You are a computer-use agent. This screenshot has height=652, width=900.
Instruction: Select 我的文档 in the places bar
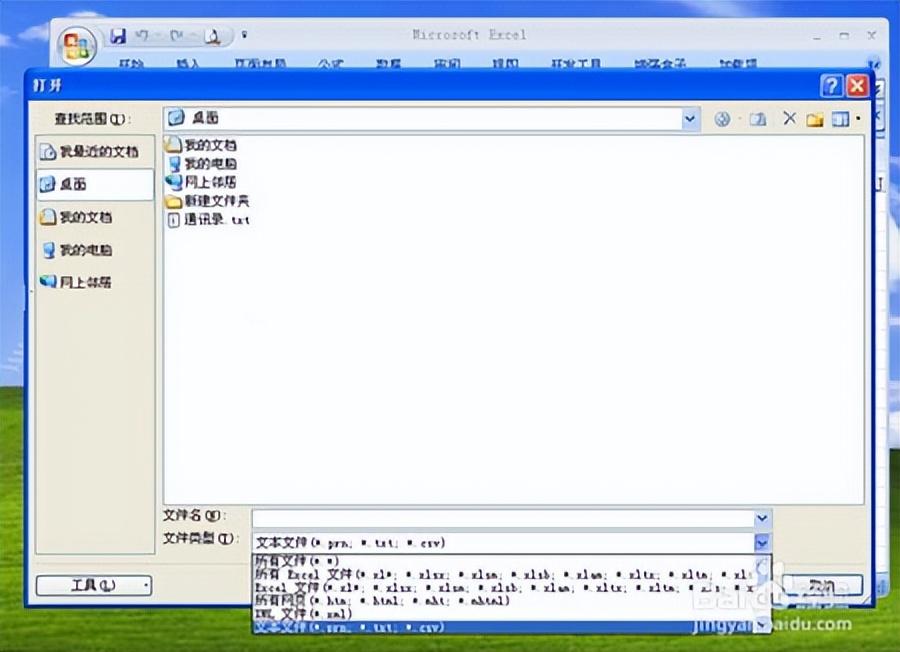[x=95, y=217]
